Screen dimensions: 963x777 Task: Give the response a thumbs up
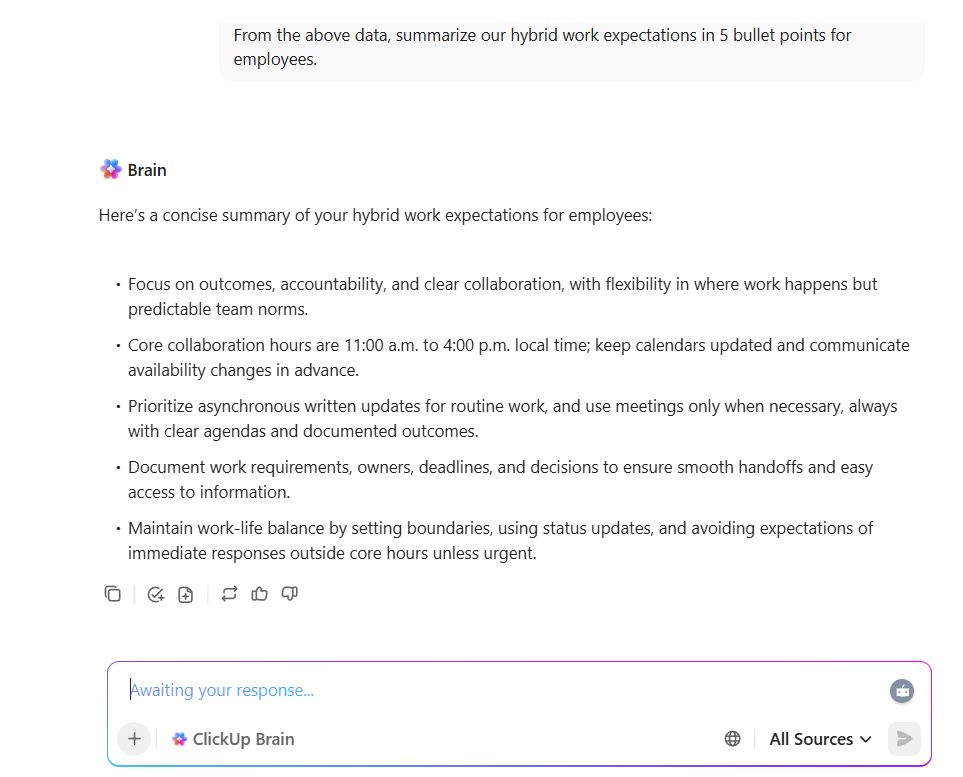click(259, 593)
